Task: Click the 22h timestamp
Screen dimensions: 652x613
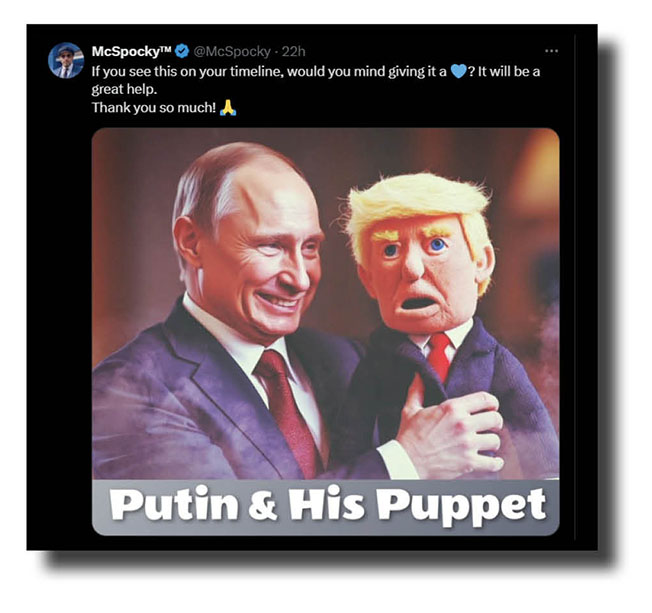Action: tap(293, 52)
